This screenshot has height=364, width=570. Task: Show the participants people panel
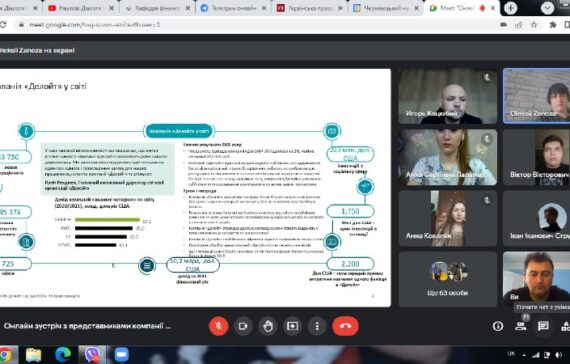[x=521, y=326]
